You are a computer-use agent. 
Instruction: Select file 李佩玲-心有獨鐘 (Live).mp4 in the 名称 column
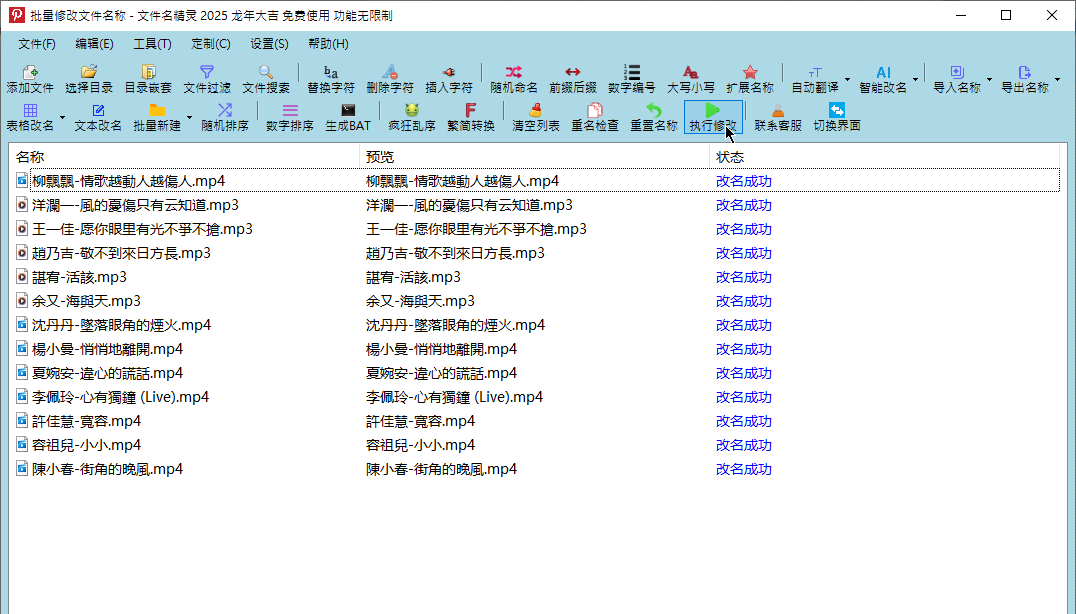(121, 397)
